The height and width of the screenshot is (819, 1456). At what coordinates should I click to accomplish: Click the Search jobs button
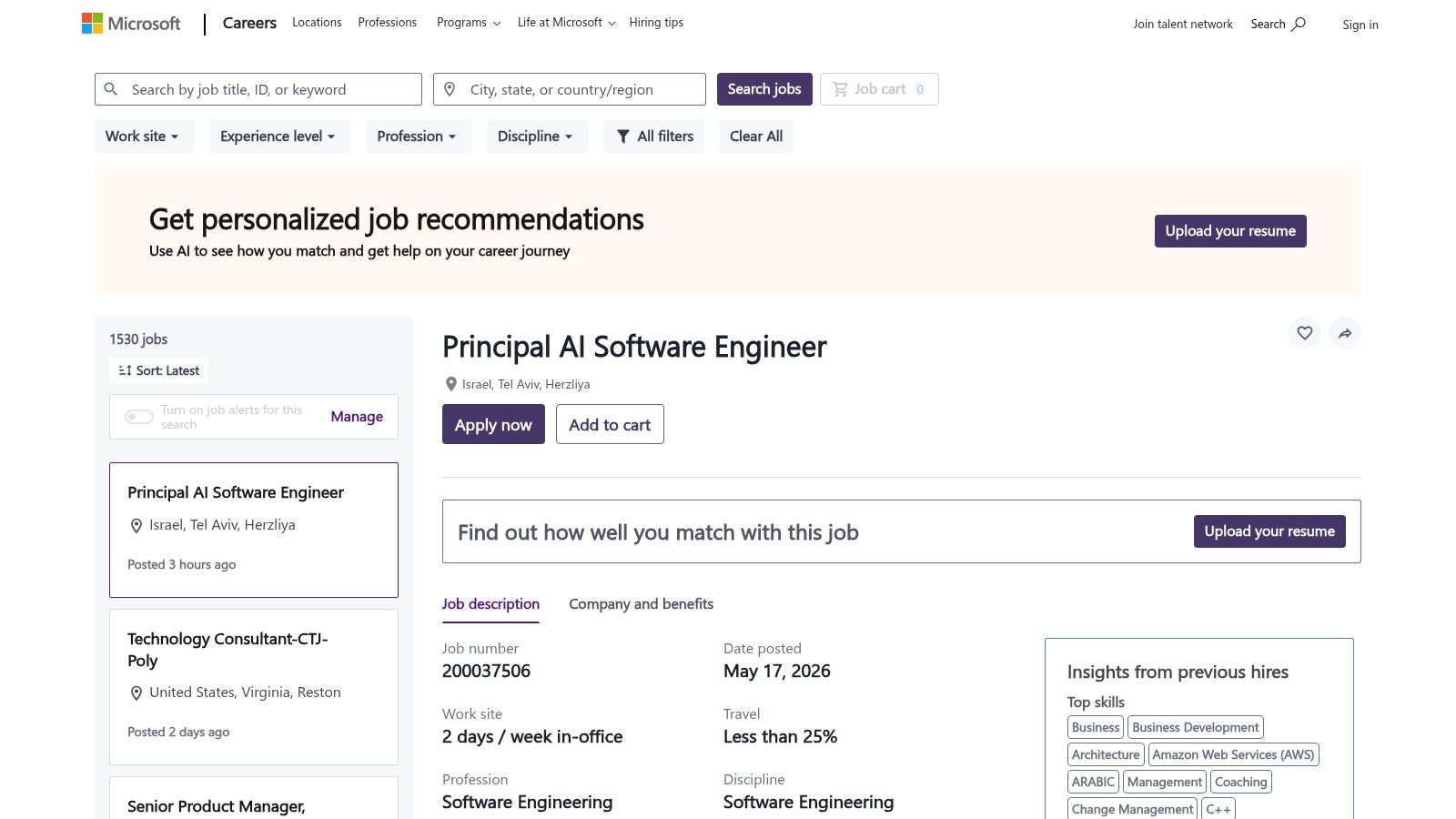click(x=764, y=89)
